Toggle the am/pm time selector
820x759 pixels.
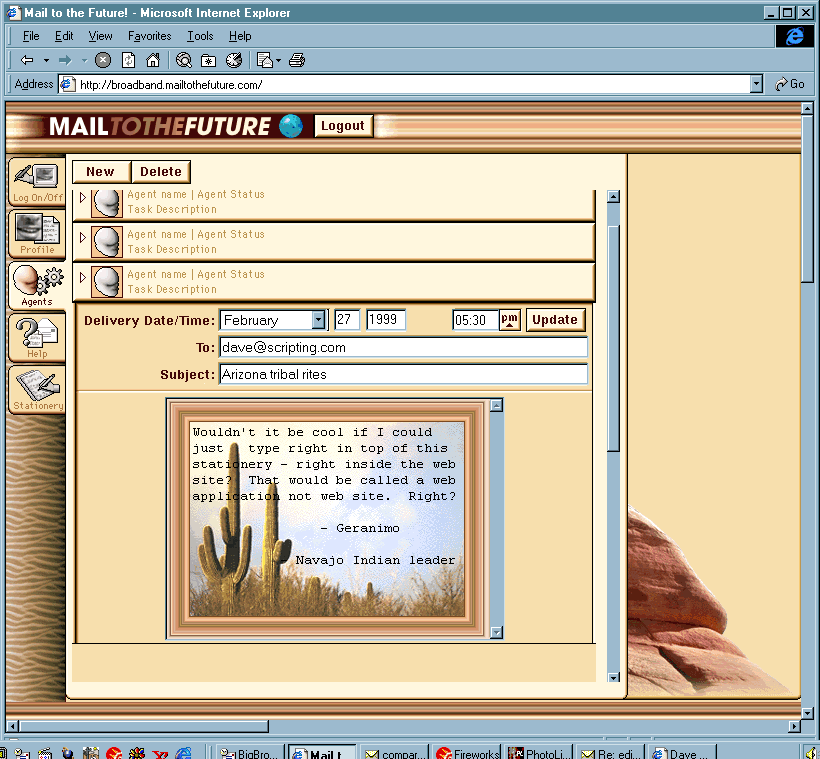pos(510,320)
